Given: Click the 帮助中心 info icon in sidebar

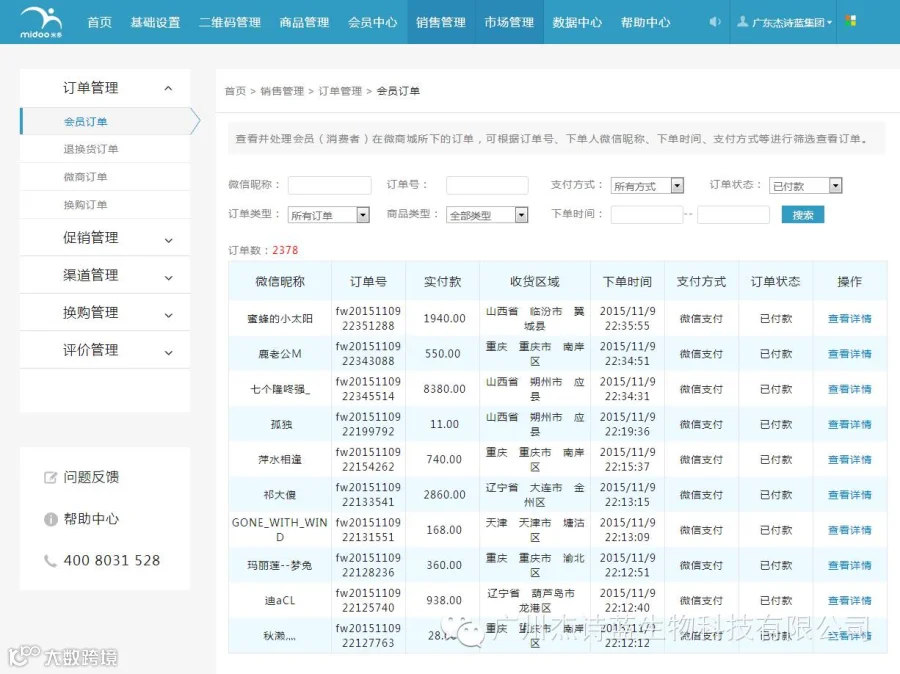Looking at the screenshot, I should pyautogui.click(x=51, y=519).
